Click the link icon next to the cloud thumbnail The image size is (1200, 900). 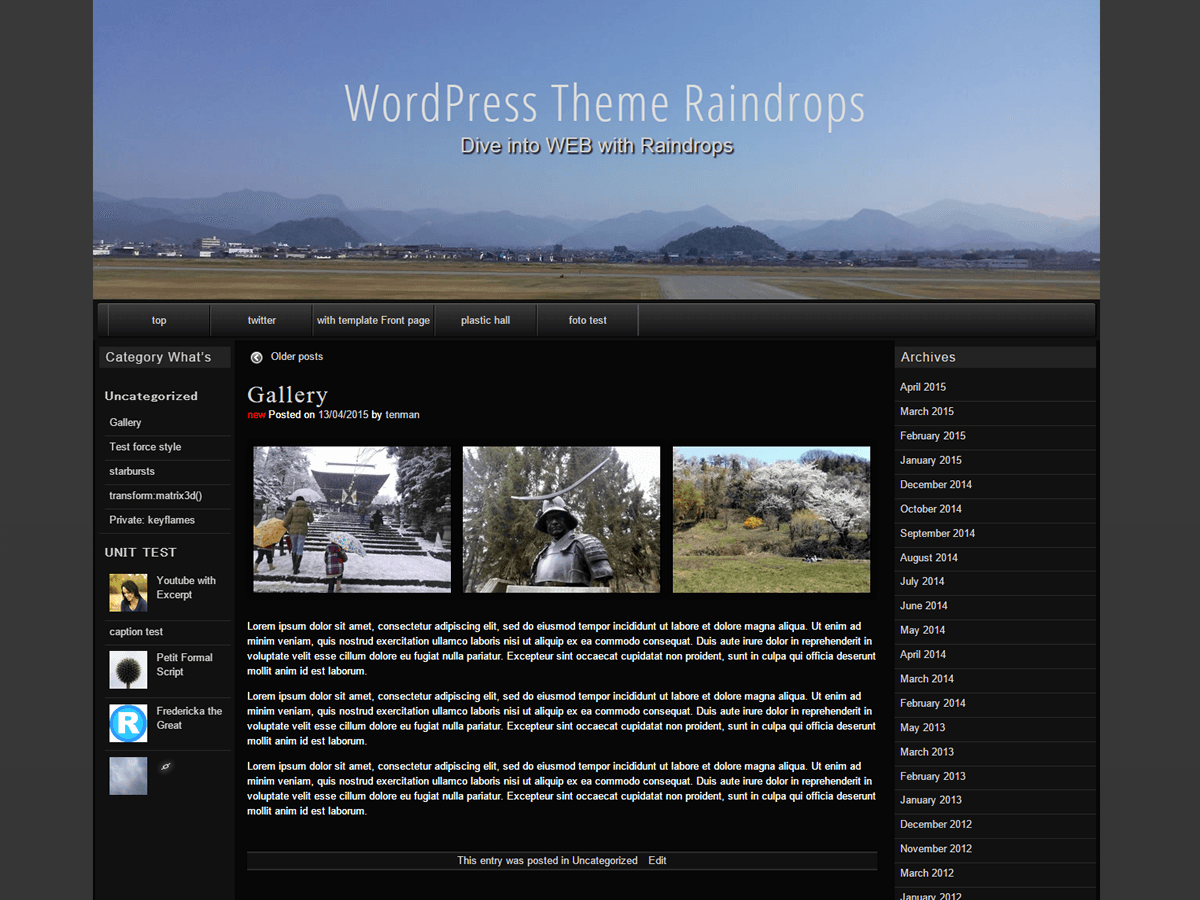click(166, 765)
